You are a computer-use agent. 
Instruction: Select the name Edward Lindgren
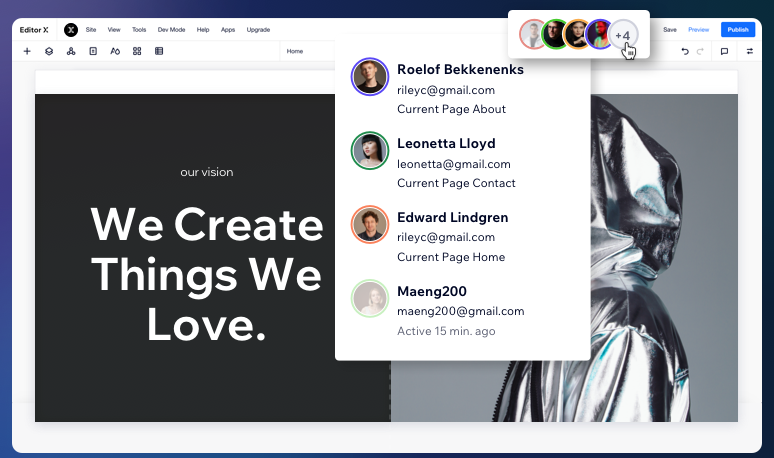[452, 218]
